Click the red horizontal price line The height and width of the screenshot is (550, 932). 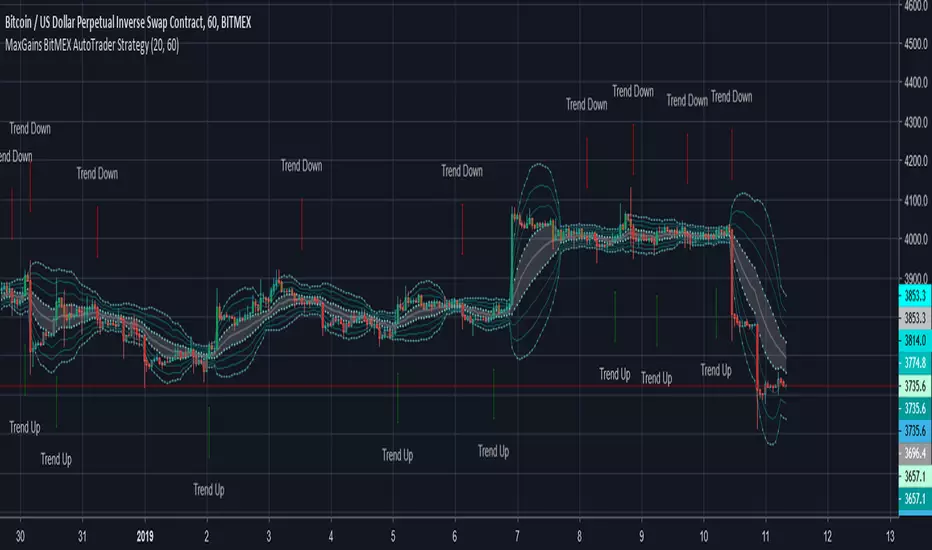click(400, 387)
